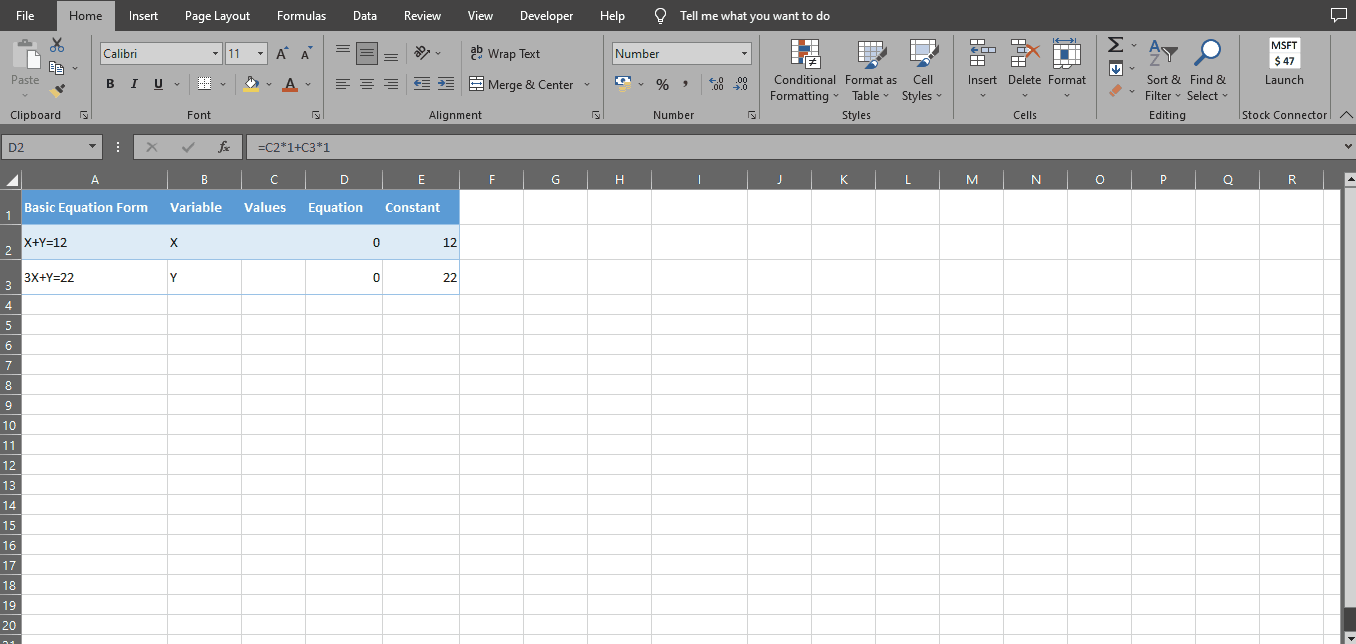Image resolution: width=1356 pixels, height=644 pixels.
Task: Click the Increase Decimal icon
Action: pyautogui.click(x=717, y=84)
